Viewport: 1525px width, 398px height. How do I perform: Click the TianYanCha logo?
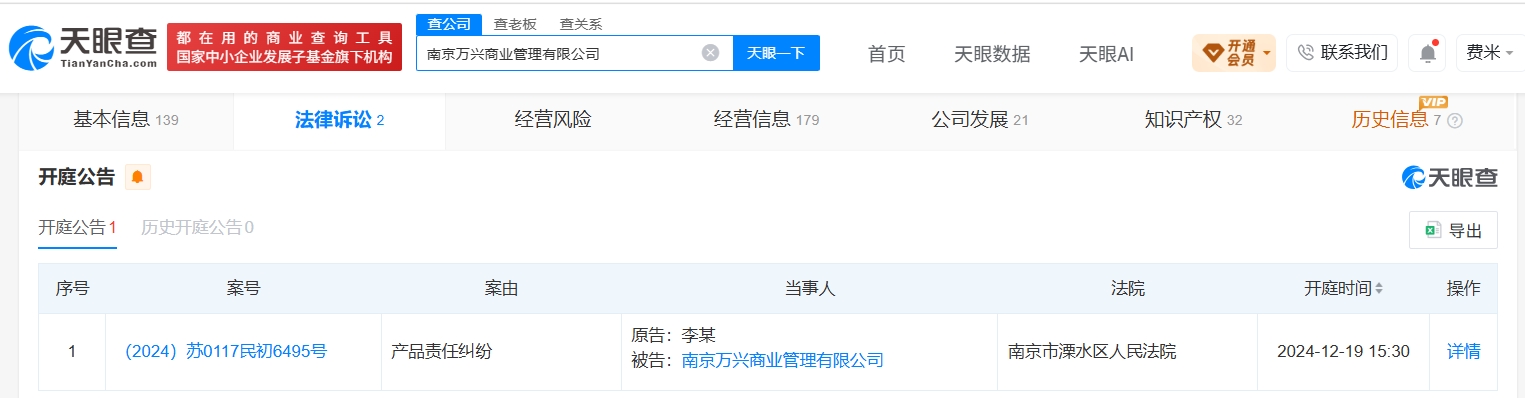(83, 47)
